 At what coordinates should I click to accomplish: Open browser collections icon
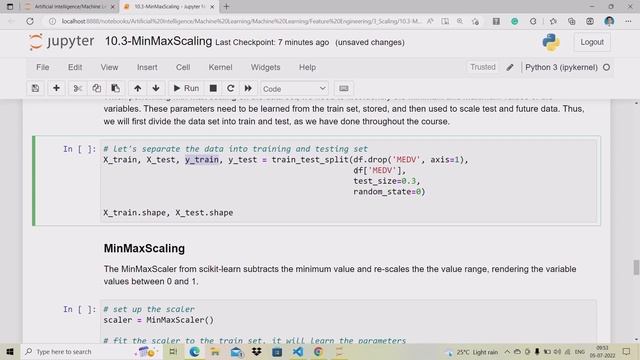[571, 21]
